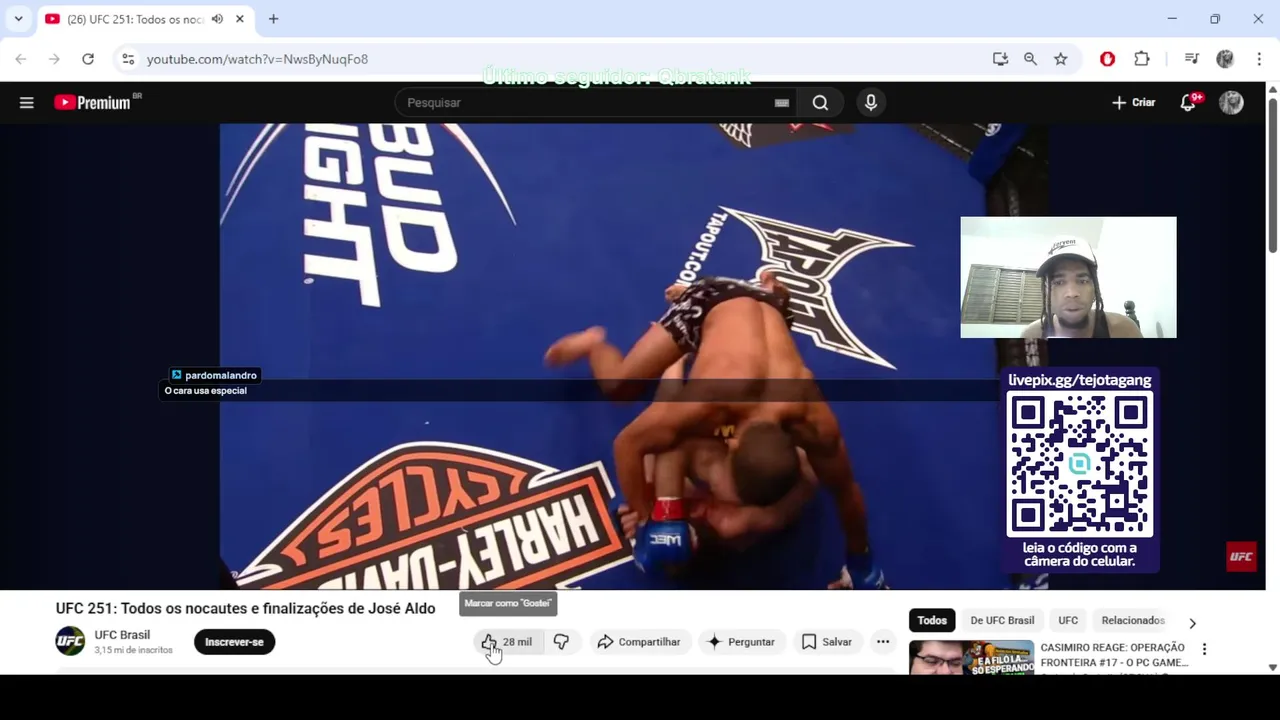The width and height of the screenshot is (1280, 720).
Task: Select the Relacionados filter chip
Action: click(1133, 620)
